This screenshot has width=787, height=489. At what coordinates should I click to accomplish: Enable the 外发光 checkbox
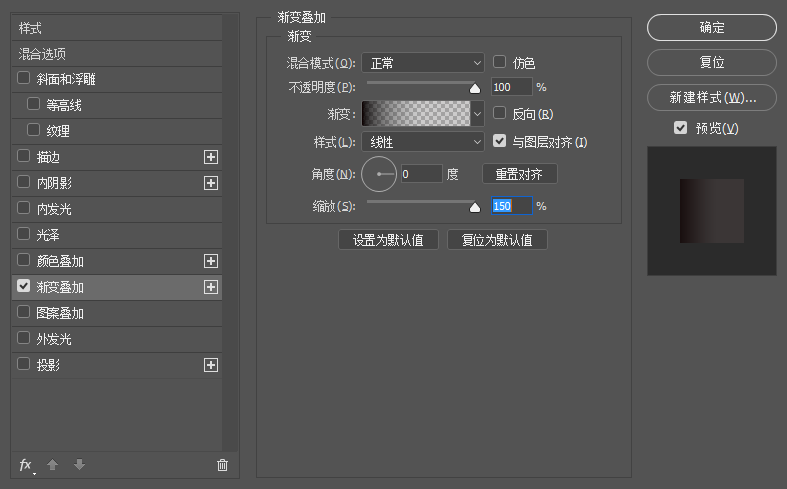[x=24, y=338]
